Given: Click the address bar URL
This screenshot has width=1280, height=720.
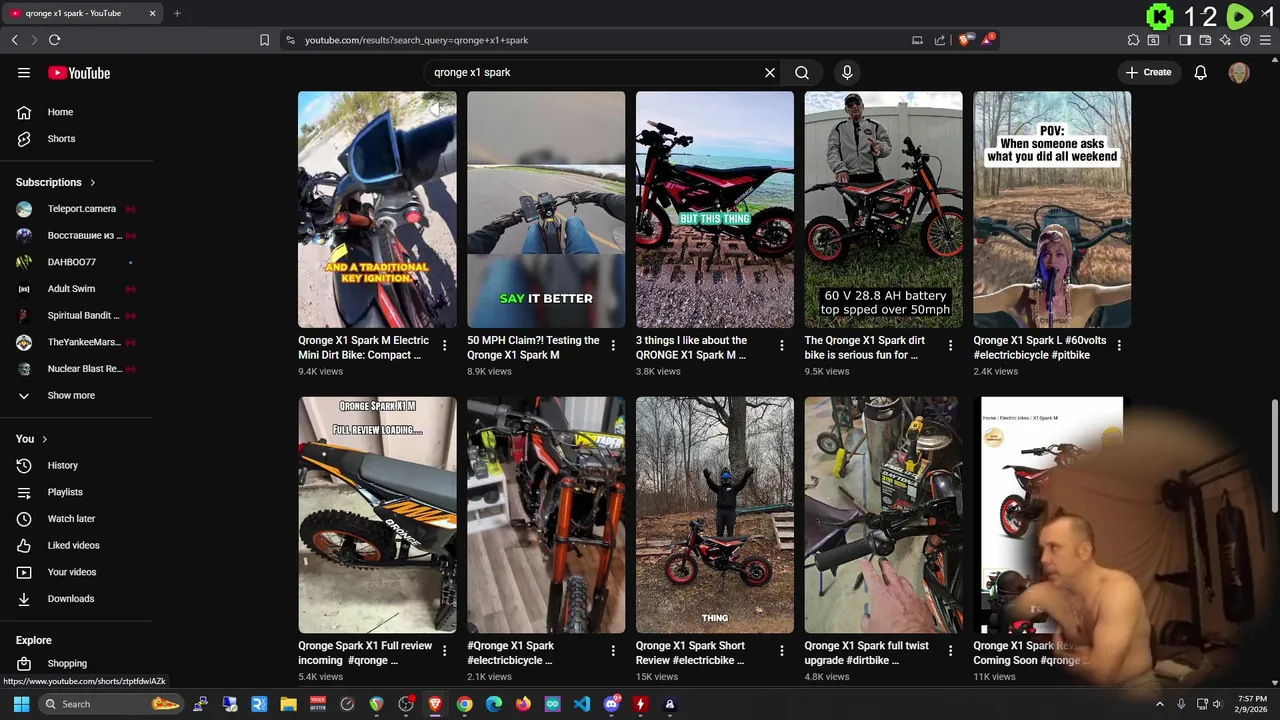Looking at the screenshot, I should click(x=416, y=40).
